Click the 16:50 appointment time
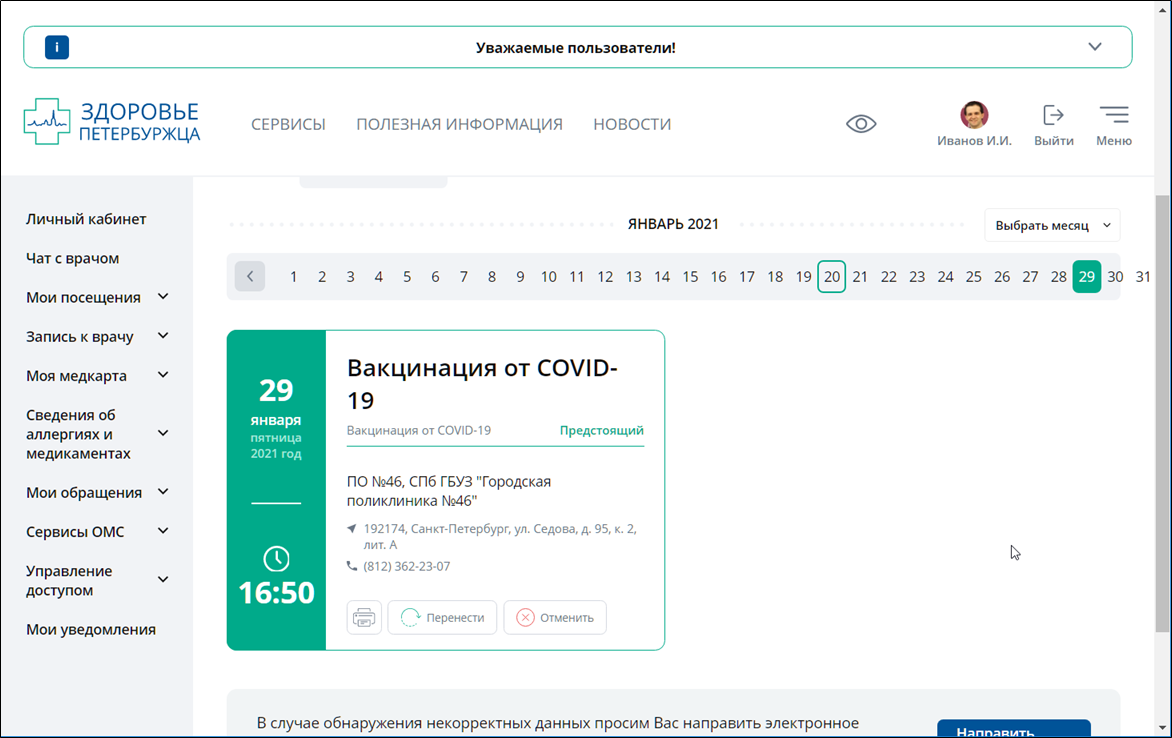1172x738 pixels. 277,593
